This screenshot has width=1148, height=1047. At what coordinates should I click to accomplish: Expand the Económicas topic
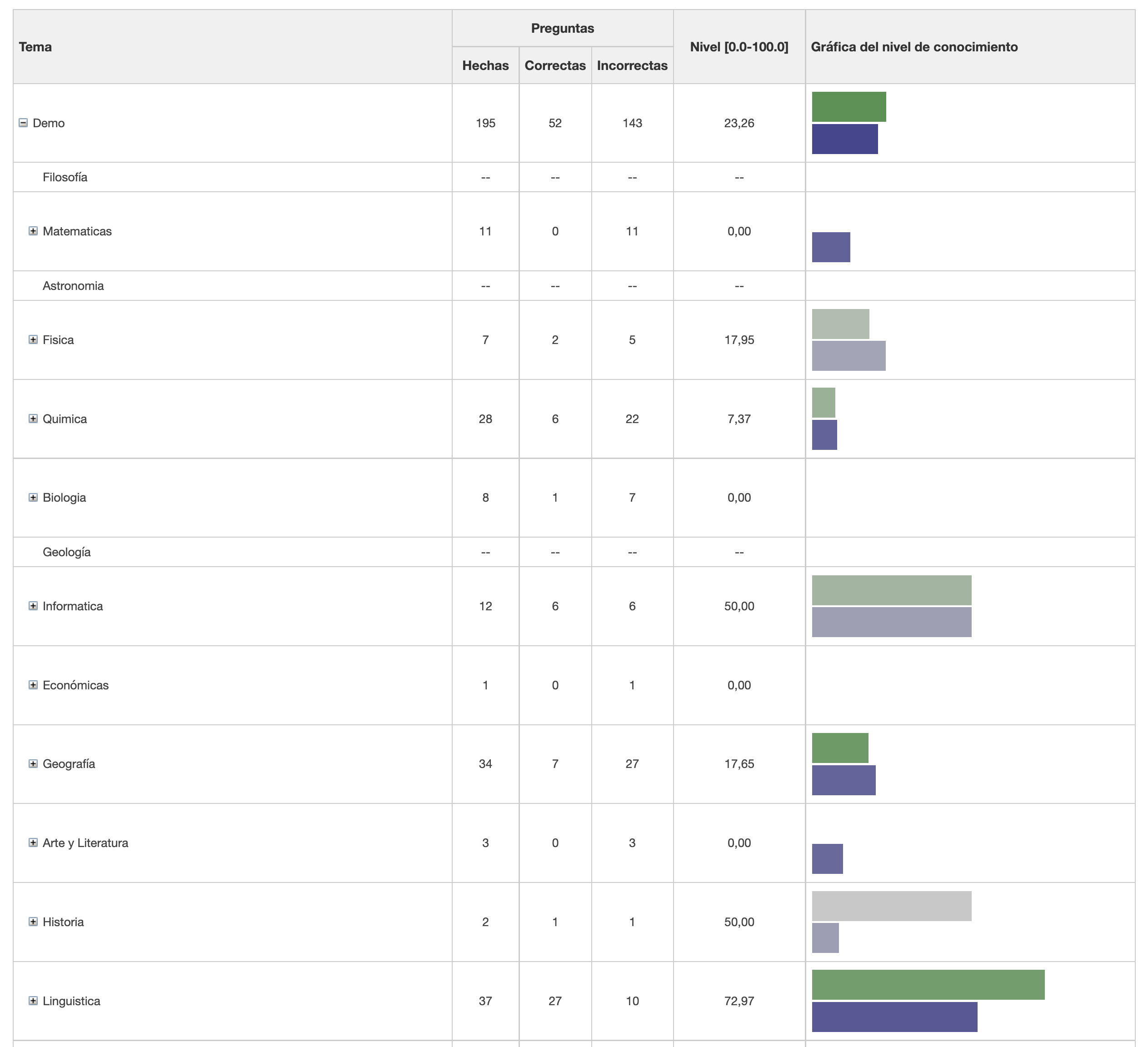tap(33, 685)
